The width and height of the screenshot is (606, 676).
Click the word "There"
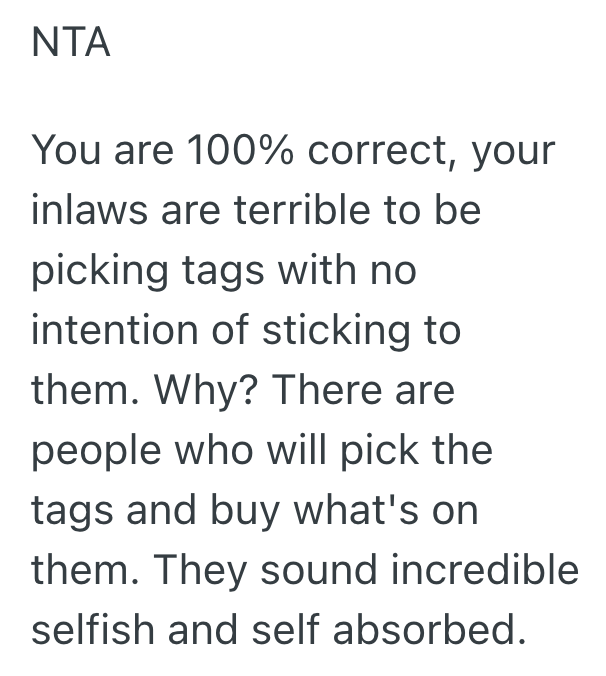[321, 389]
